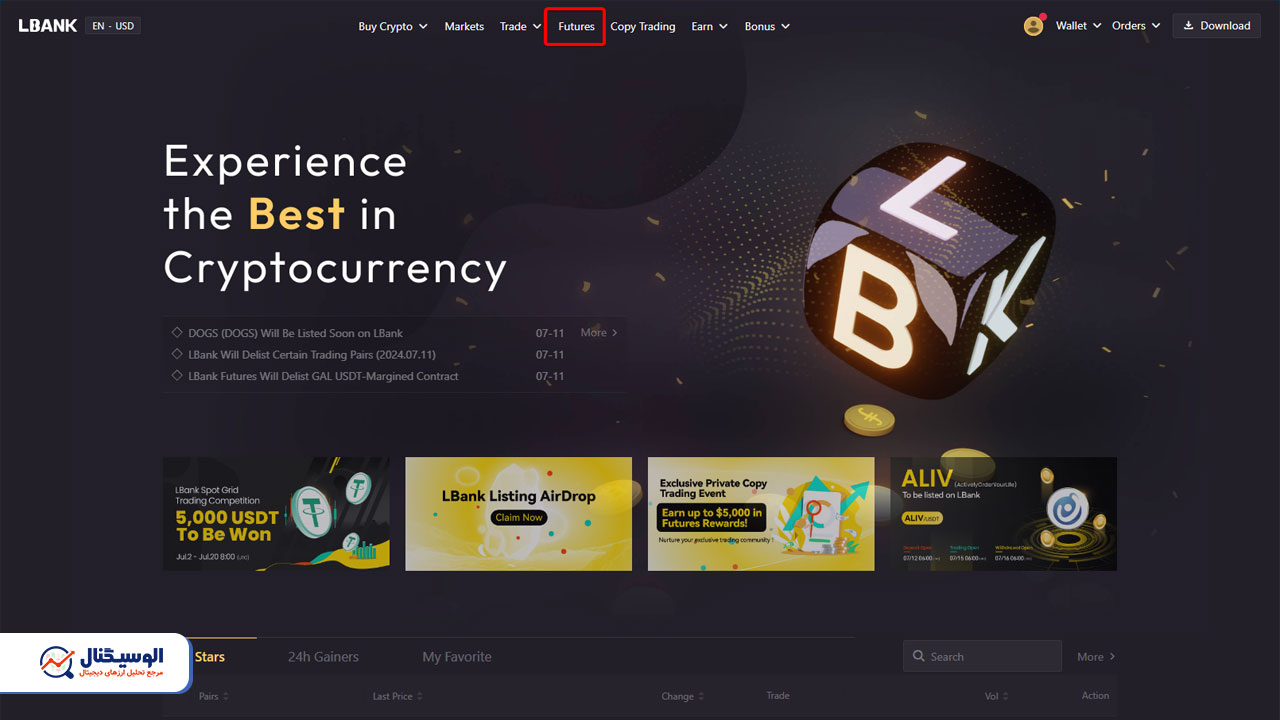Viewport: 1280px width, 720px height.
Task: Click into the Search input field
Action: tap(982, 656)
